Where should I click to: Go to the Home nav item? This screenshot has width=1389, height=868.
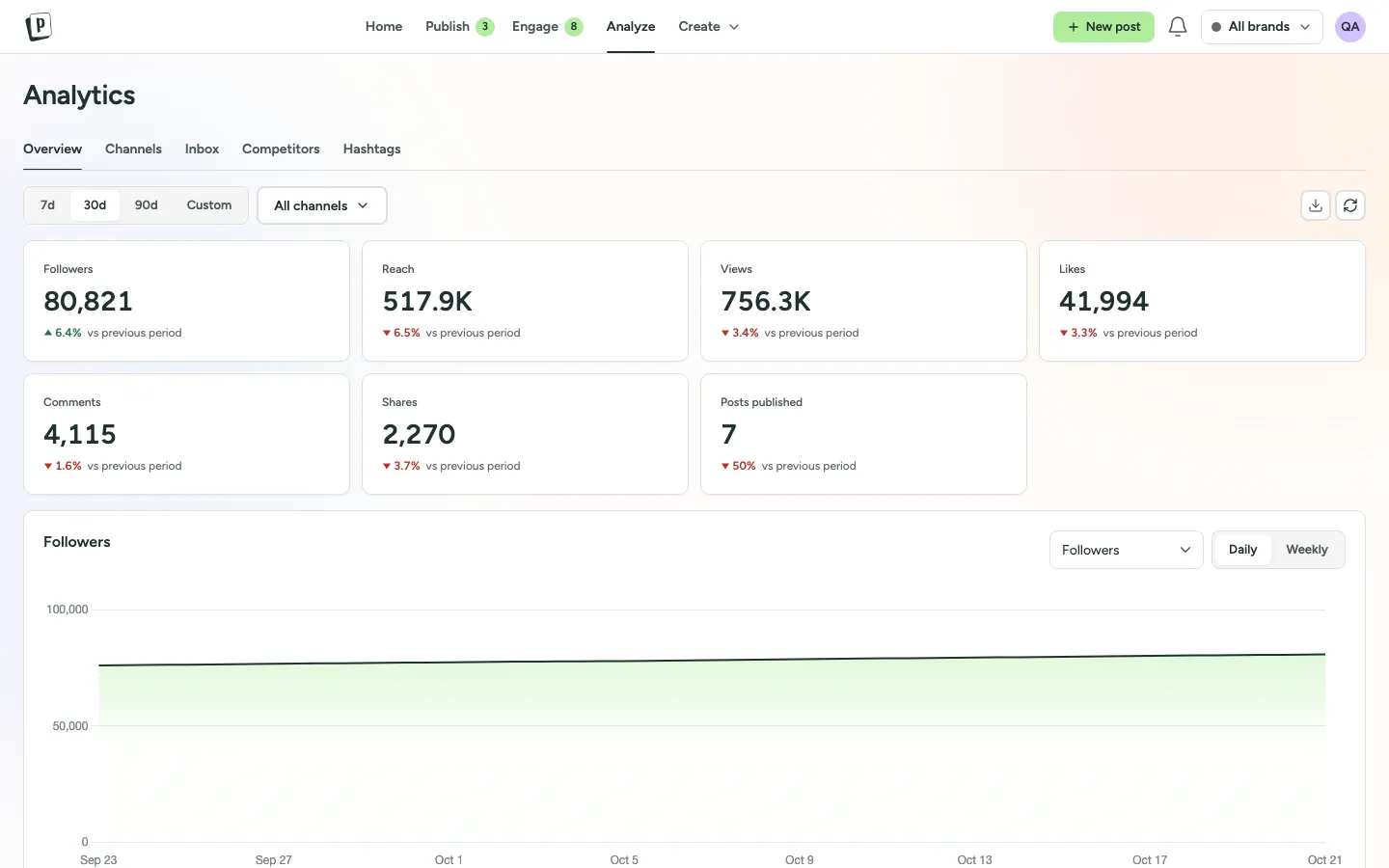pyautogui.click(x=384, y=27)
